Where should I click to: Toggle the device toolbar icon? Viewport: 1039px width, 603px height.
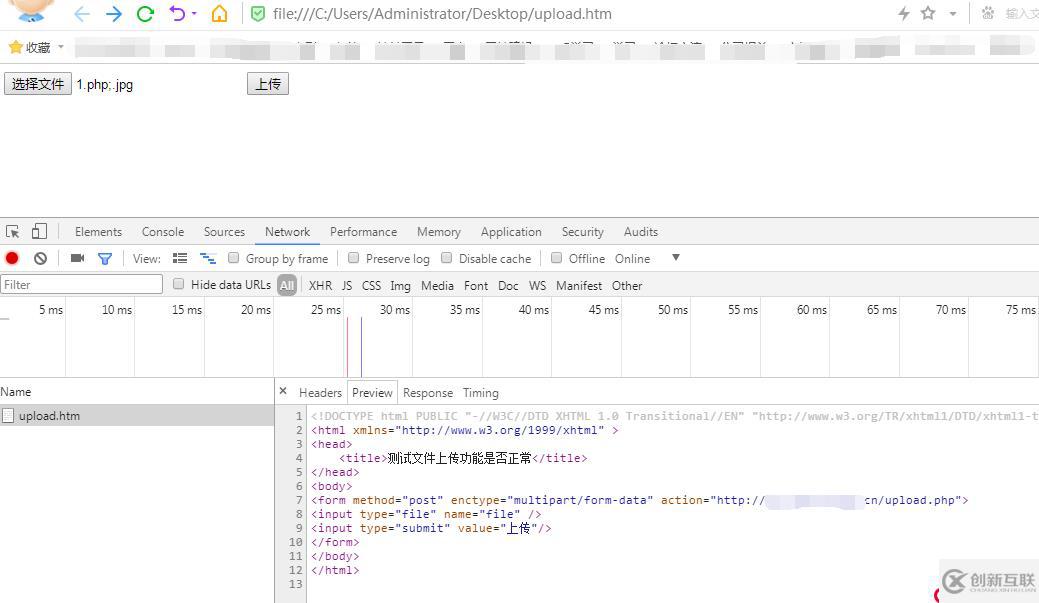pos(39,231)
